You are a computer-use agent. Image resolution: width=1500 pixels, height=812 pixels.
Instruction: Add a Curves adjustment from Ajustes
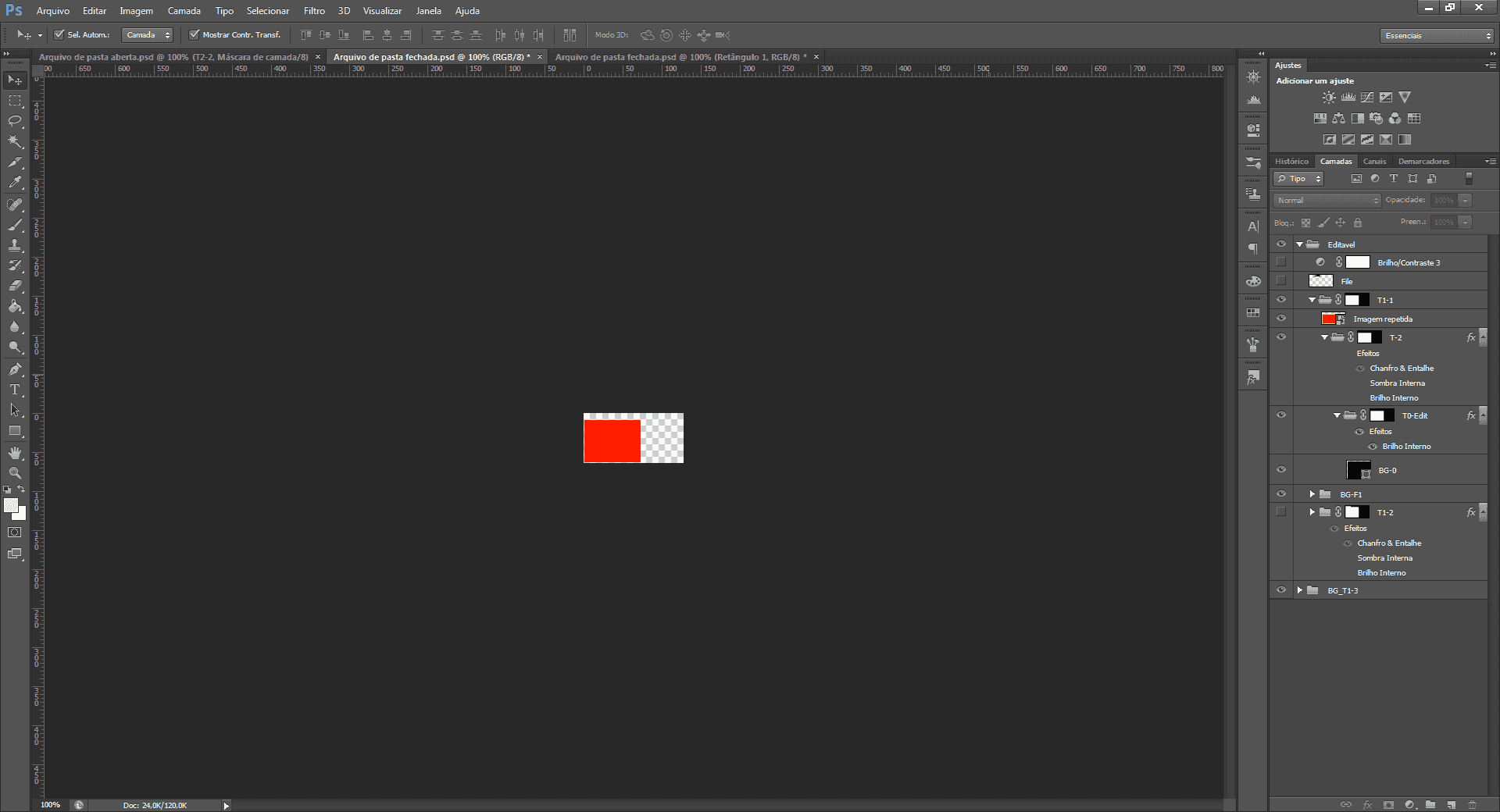point(1366,98)
